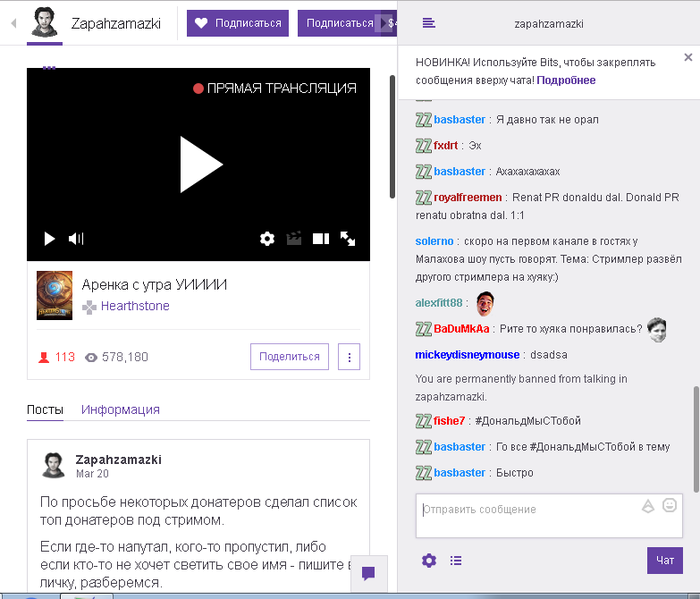Click the emote in alexfitt88's message
Viewport: 700px width, 599px height.
(x=485, y=303)
